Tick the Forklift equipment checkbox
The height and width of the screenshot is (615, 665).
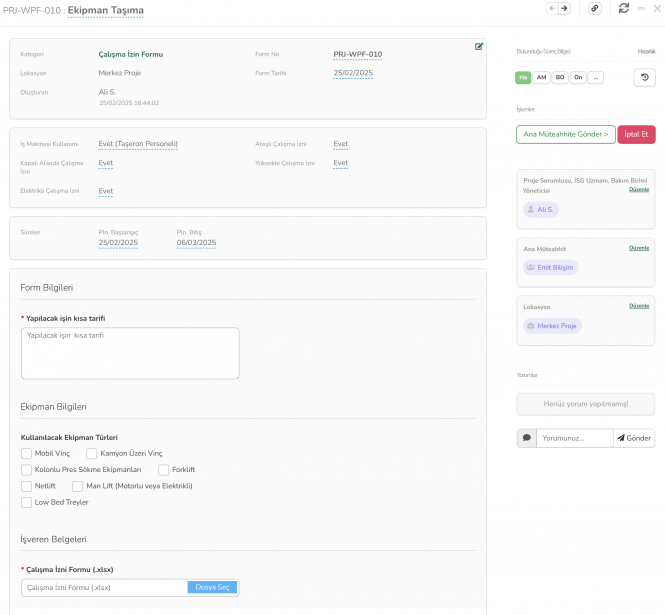tap(164, 469)
